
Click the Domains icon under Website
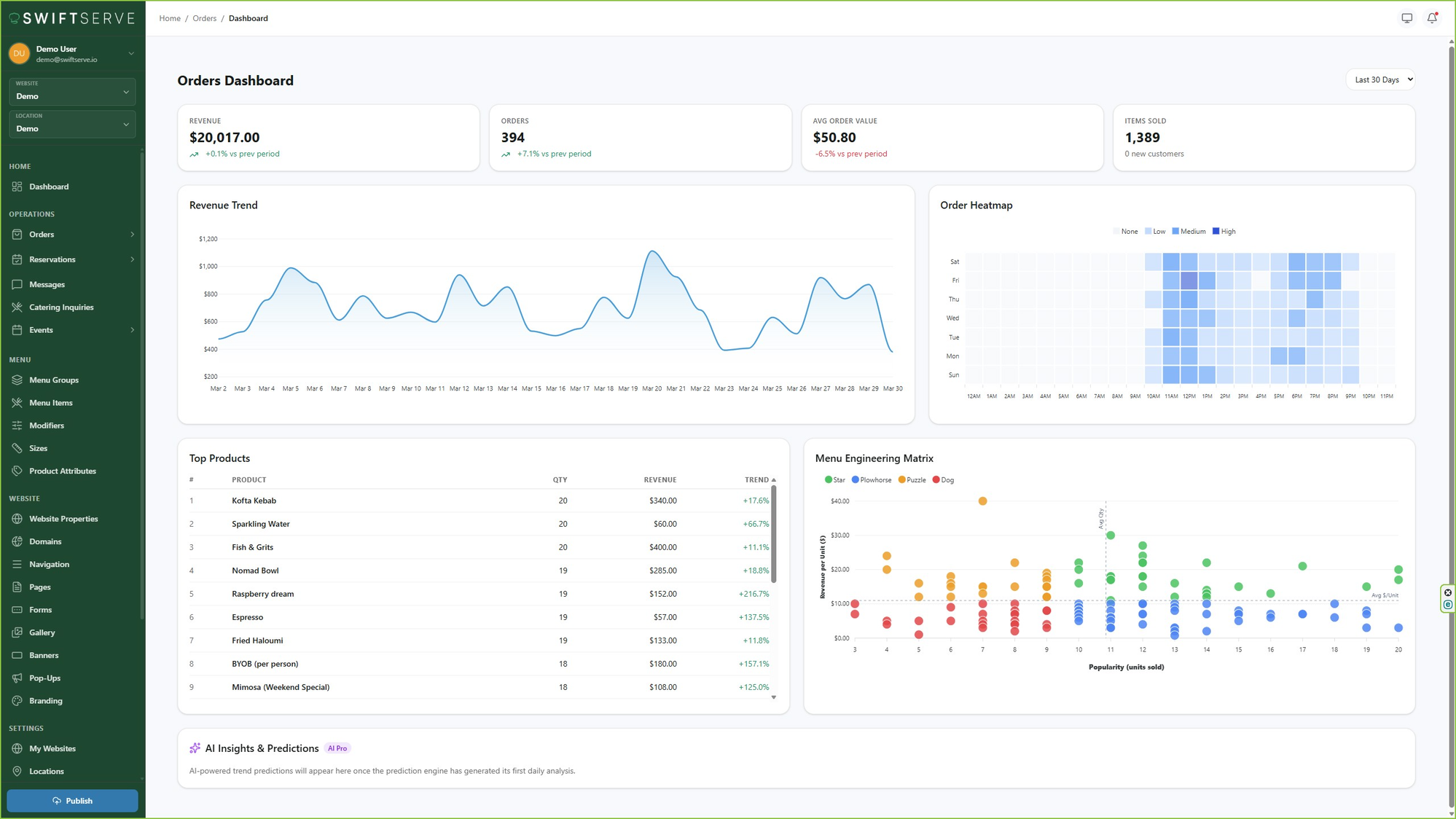point(17,541)
